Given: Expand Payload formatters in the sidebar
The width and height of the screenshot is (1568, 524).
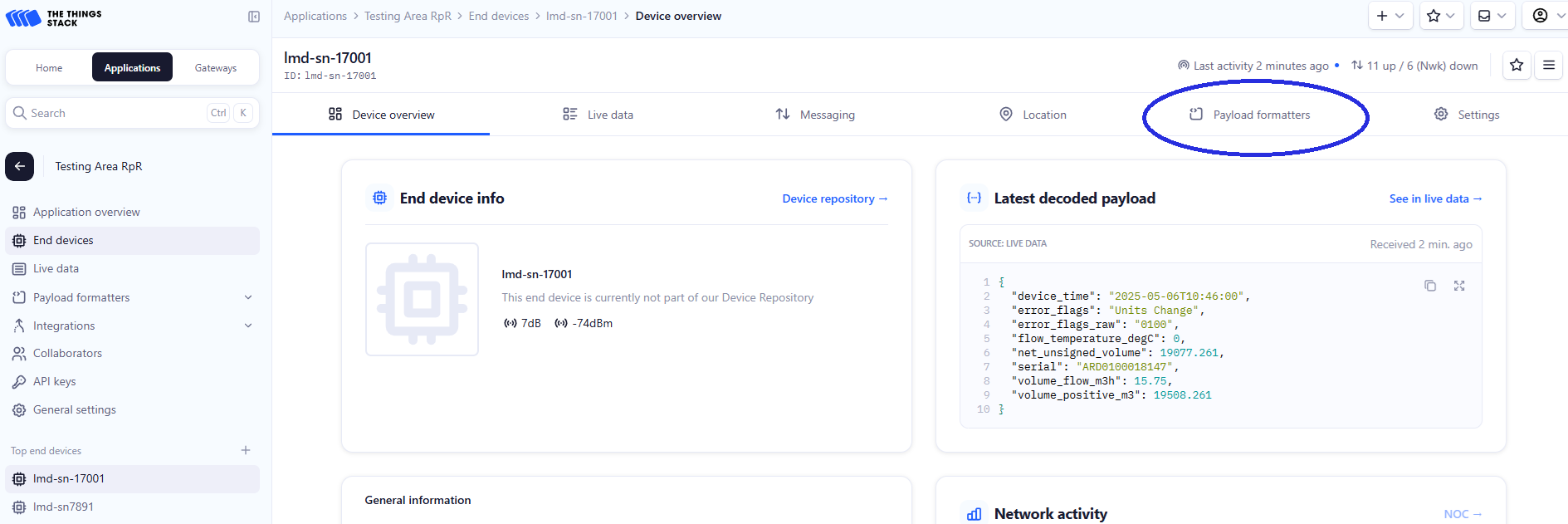Looking at the screenshot, I should tap(248, 297).
